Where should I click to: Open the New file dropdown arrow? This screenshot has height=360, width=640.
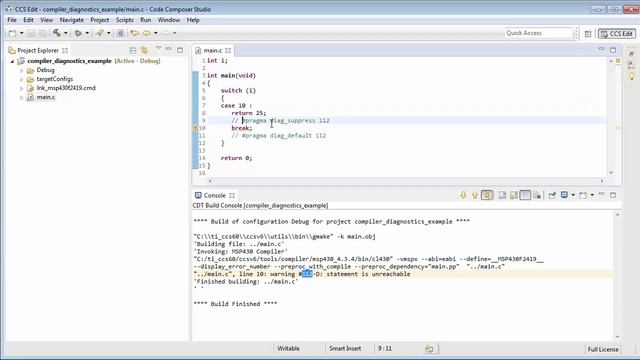tap(22, 33)
